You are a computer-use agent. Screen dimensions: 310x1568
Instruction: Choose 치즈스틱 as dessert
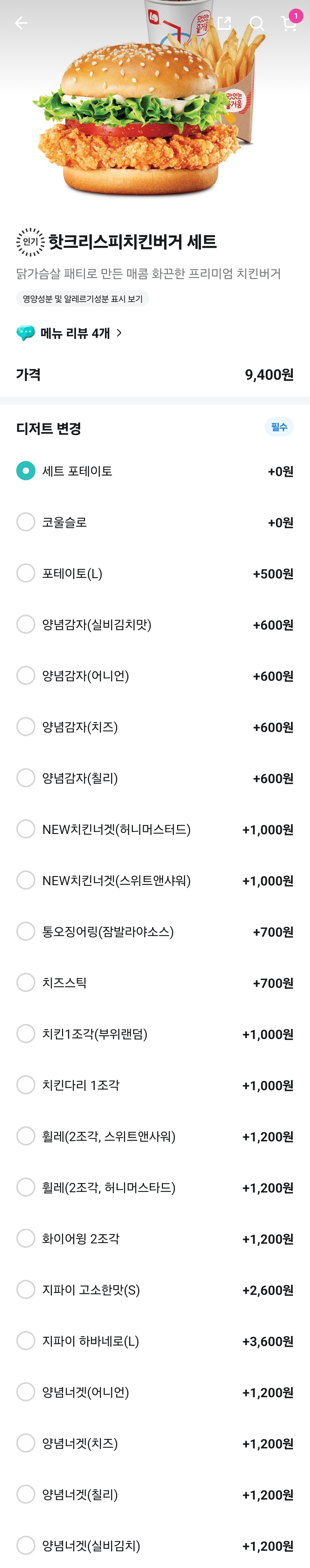26,982
